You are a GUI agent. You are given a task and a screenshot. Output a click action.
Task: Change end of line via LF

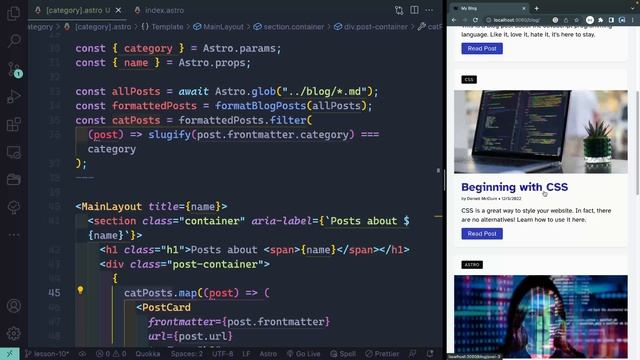[246, 353]
